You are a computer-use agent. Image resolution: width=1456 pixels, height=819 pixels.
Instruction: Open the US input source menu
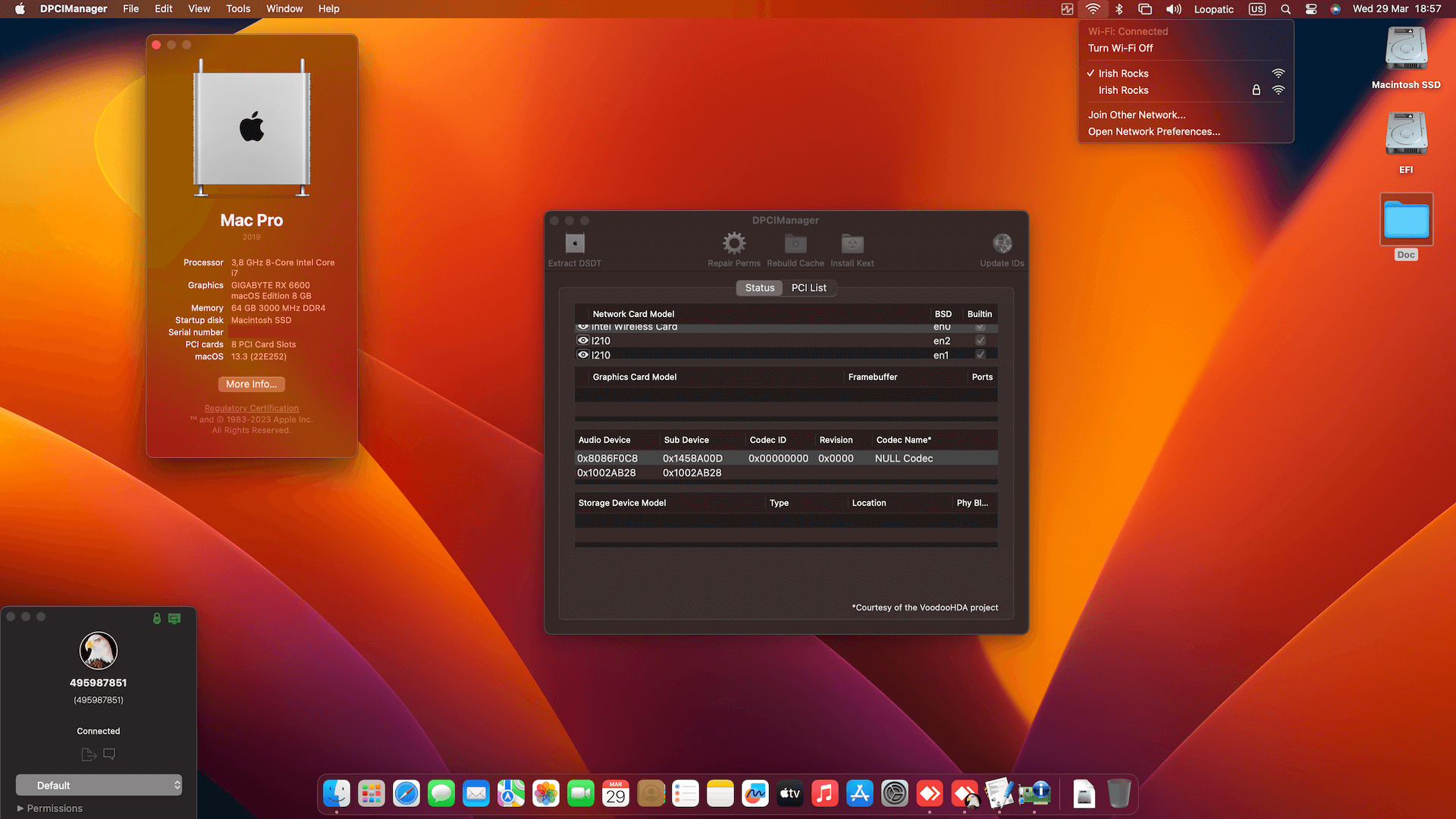(x=1257, y=9)
